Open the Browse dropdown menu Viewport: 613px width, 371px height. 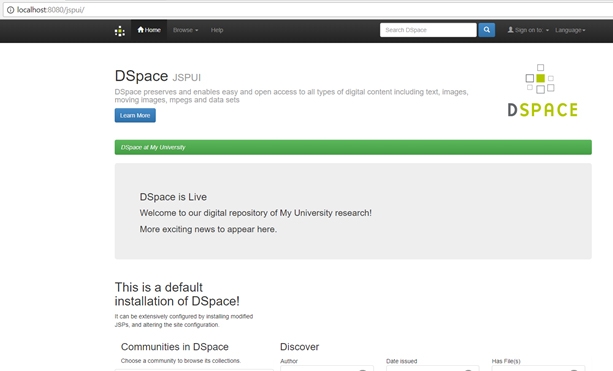(185, 30)
